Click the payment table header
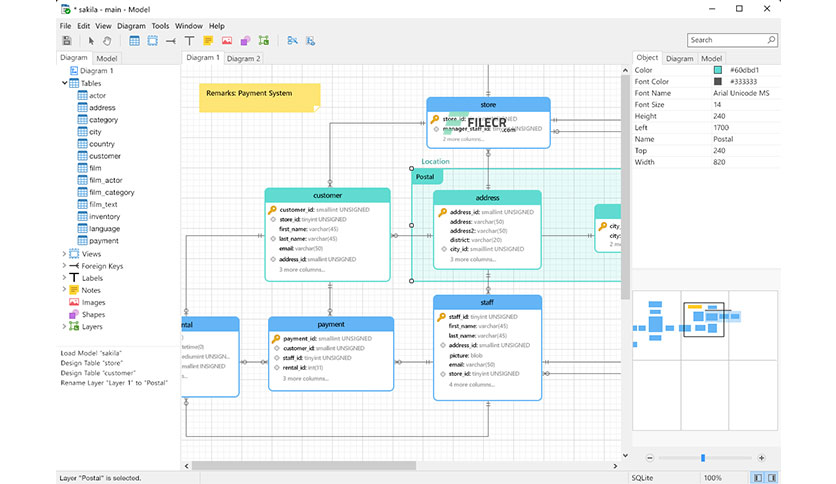 click(x=331, y=324)
